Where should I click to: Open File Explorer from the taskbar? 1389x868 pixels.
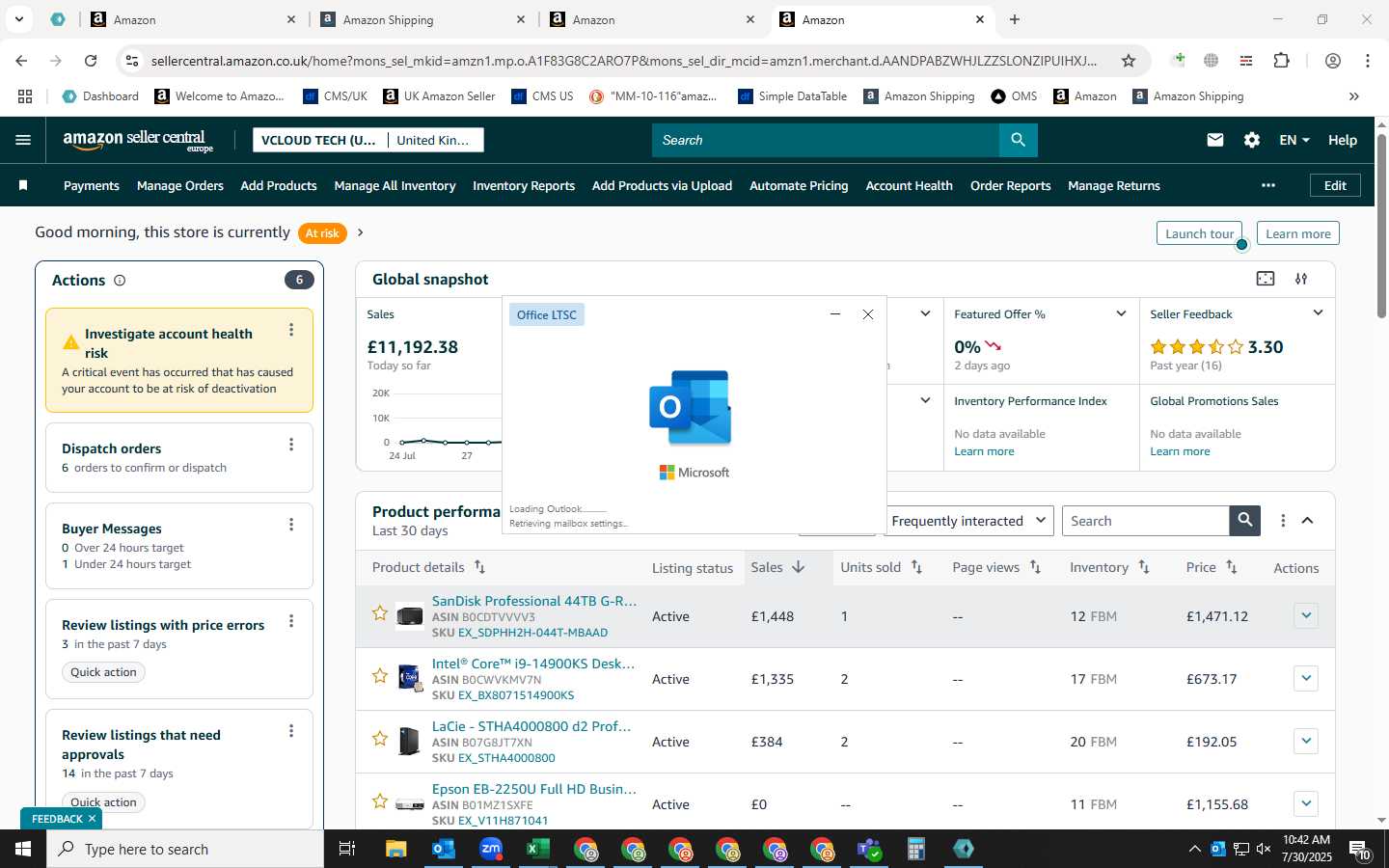(x=396, y=849)
